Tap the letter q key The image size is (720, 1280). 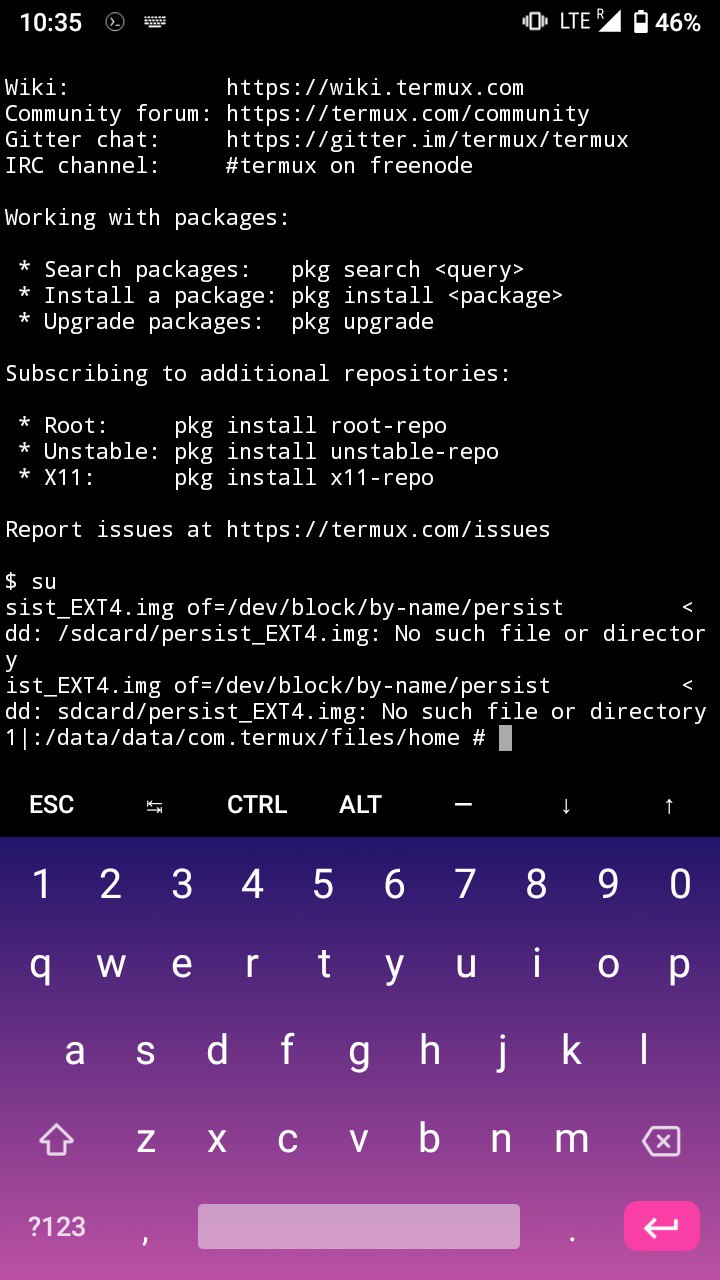40,966
